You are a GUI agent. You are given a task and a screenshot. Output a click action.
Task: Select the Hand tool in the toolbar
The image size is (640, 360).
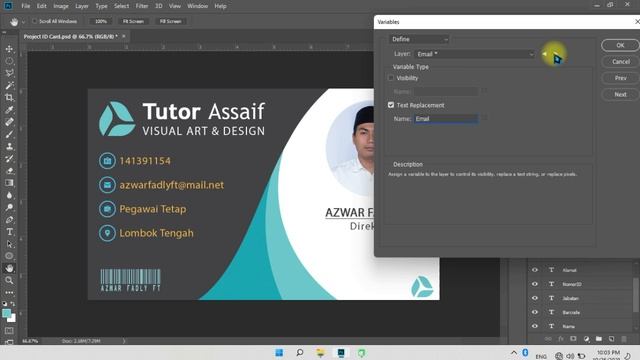[x=9, y=268]
